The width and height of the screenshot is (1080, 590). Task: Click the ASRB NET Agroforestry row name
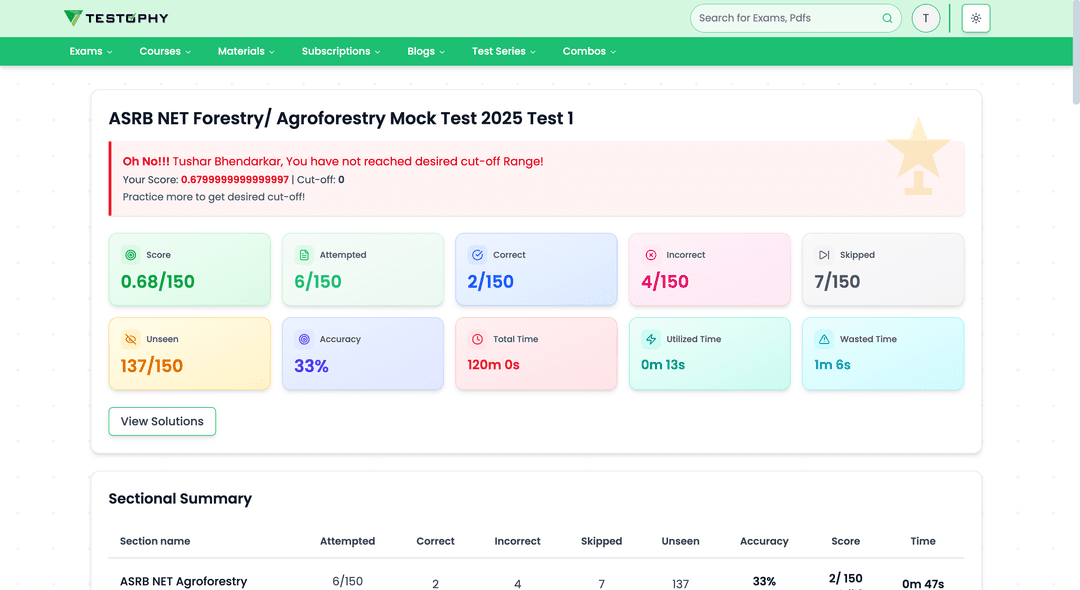click(183, 582)
